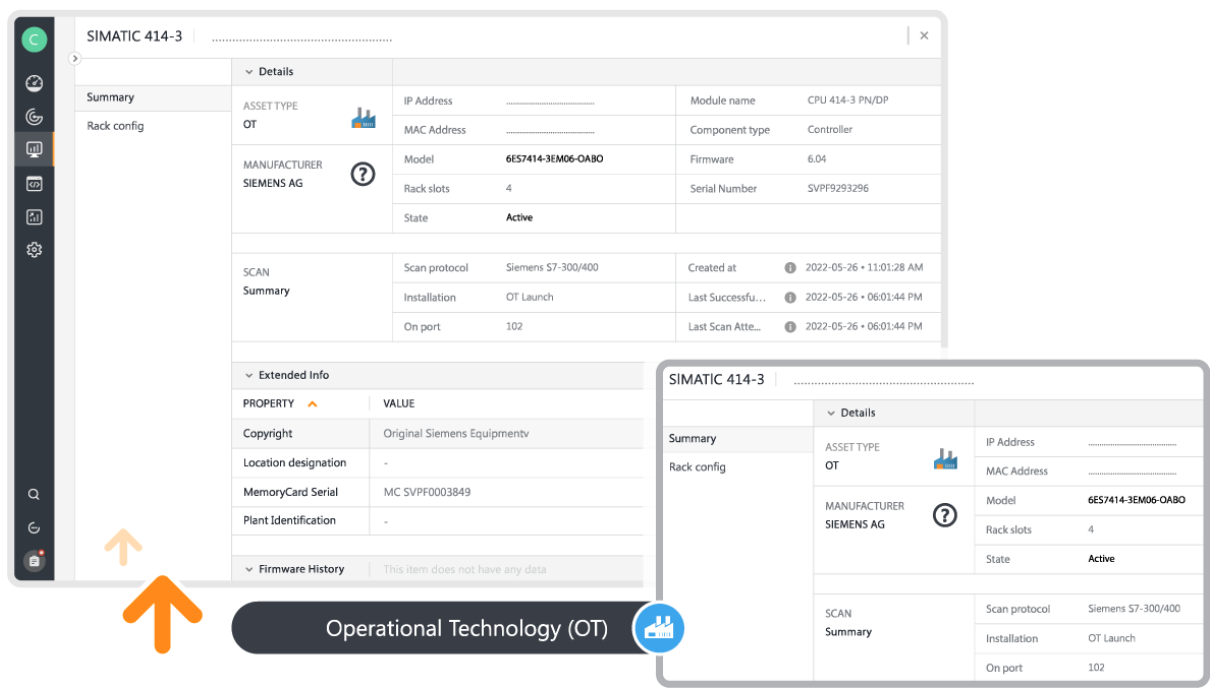Expand the sidebar with the small chevron
This screenshot has width=1218, height=698.
click(x=74, y=59)
